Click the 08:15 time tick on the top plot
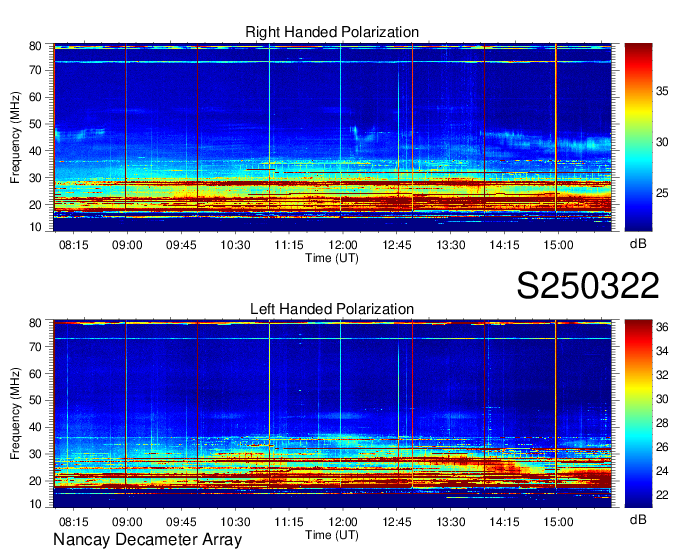Screen dimensions: 680x552 [73, 245]
